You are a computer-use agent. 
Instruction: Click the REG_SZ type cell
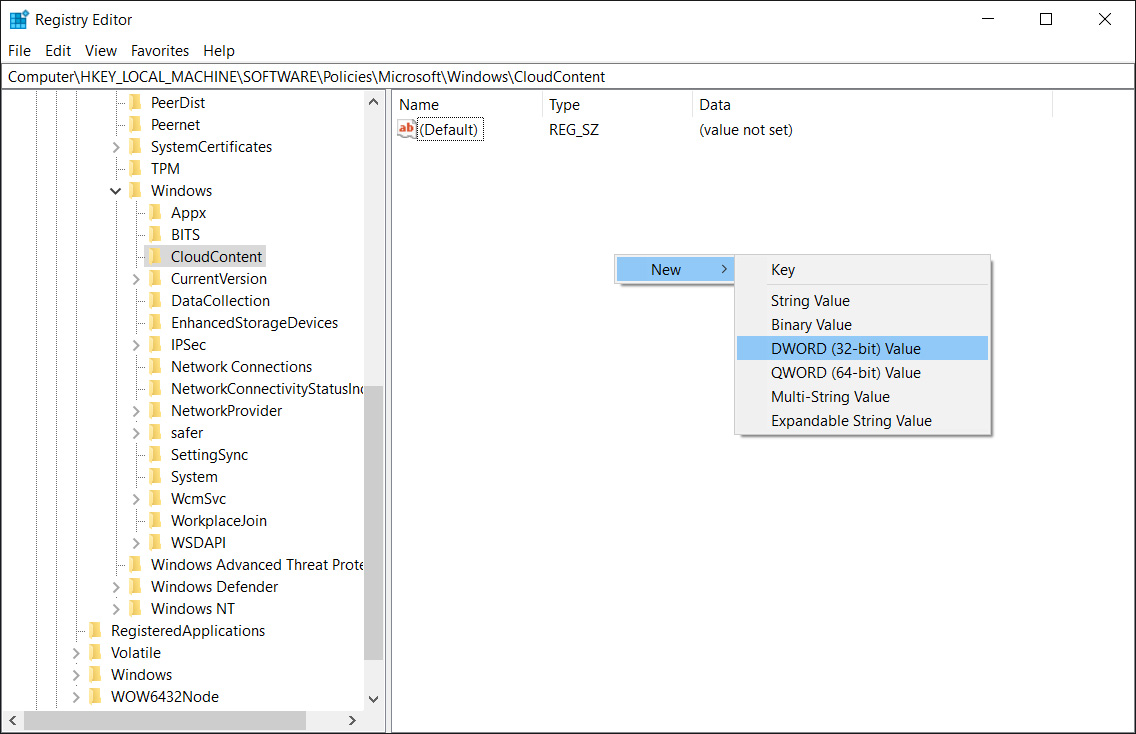click(x=574, y=130)
